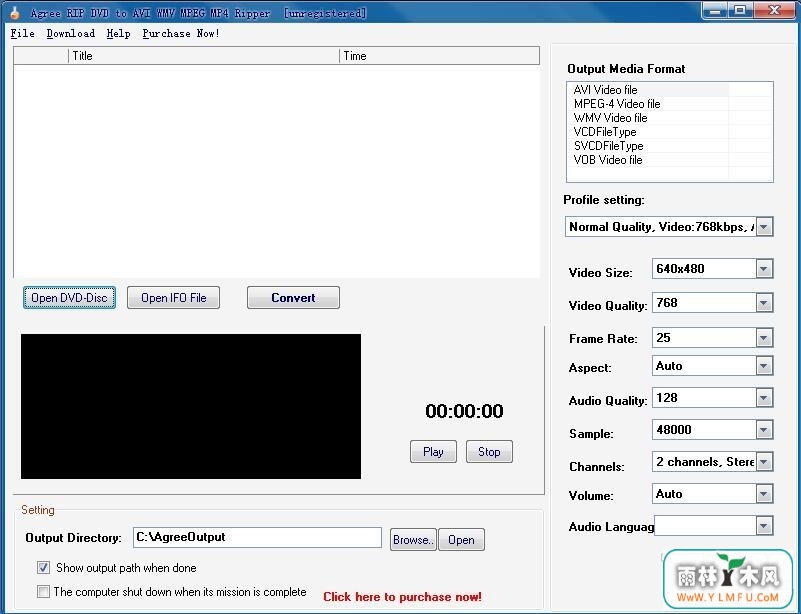The width and height of the screenshot is (801, 614).
Task: Expand the Audio Language dropdown
Action: pos(764,526)
